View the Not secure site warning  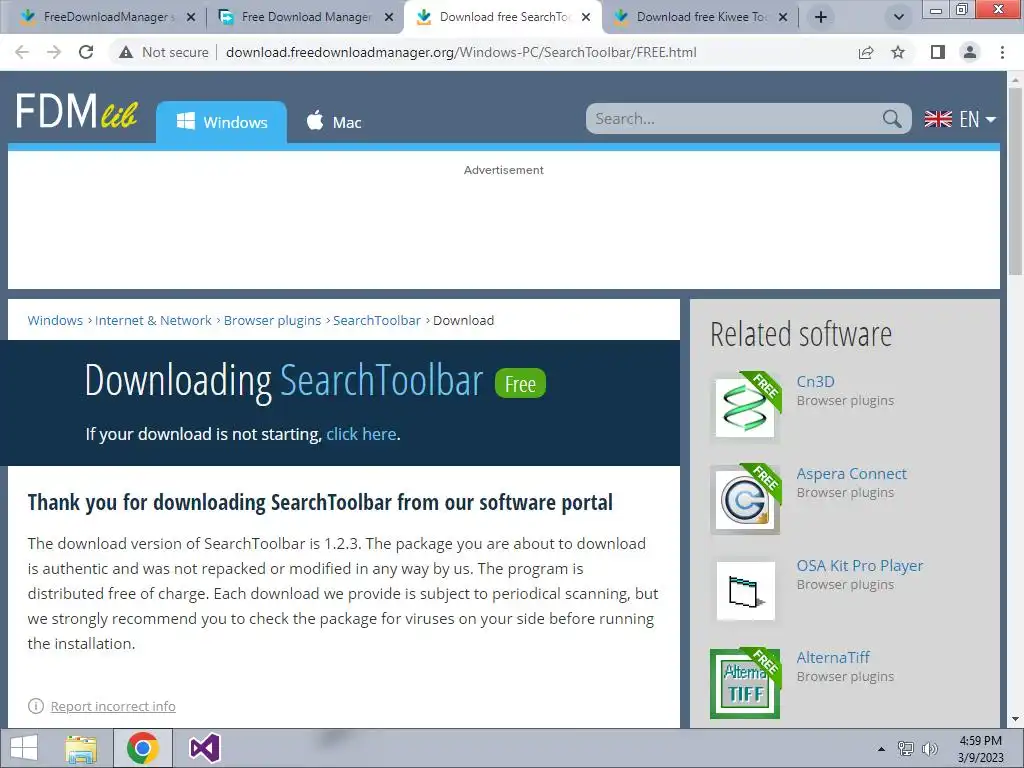click(x=163, y=52)
